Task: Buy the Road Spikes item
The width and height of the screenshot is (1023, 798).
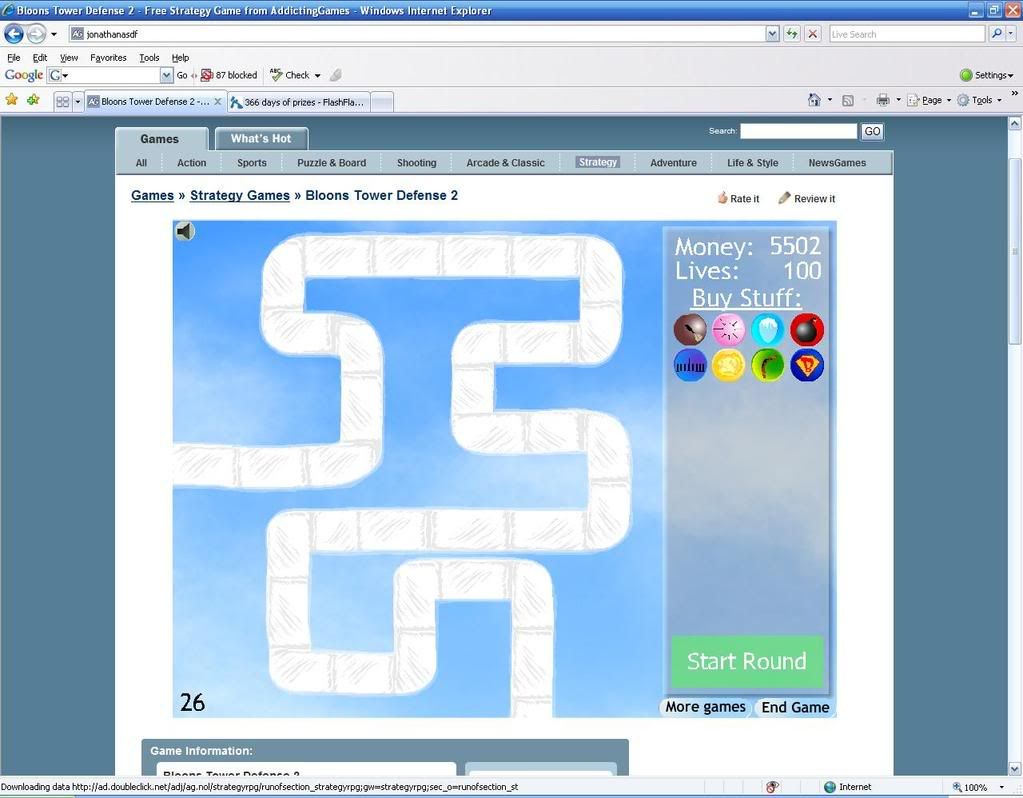Action: (x=690, y=366)
